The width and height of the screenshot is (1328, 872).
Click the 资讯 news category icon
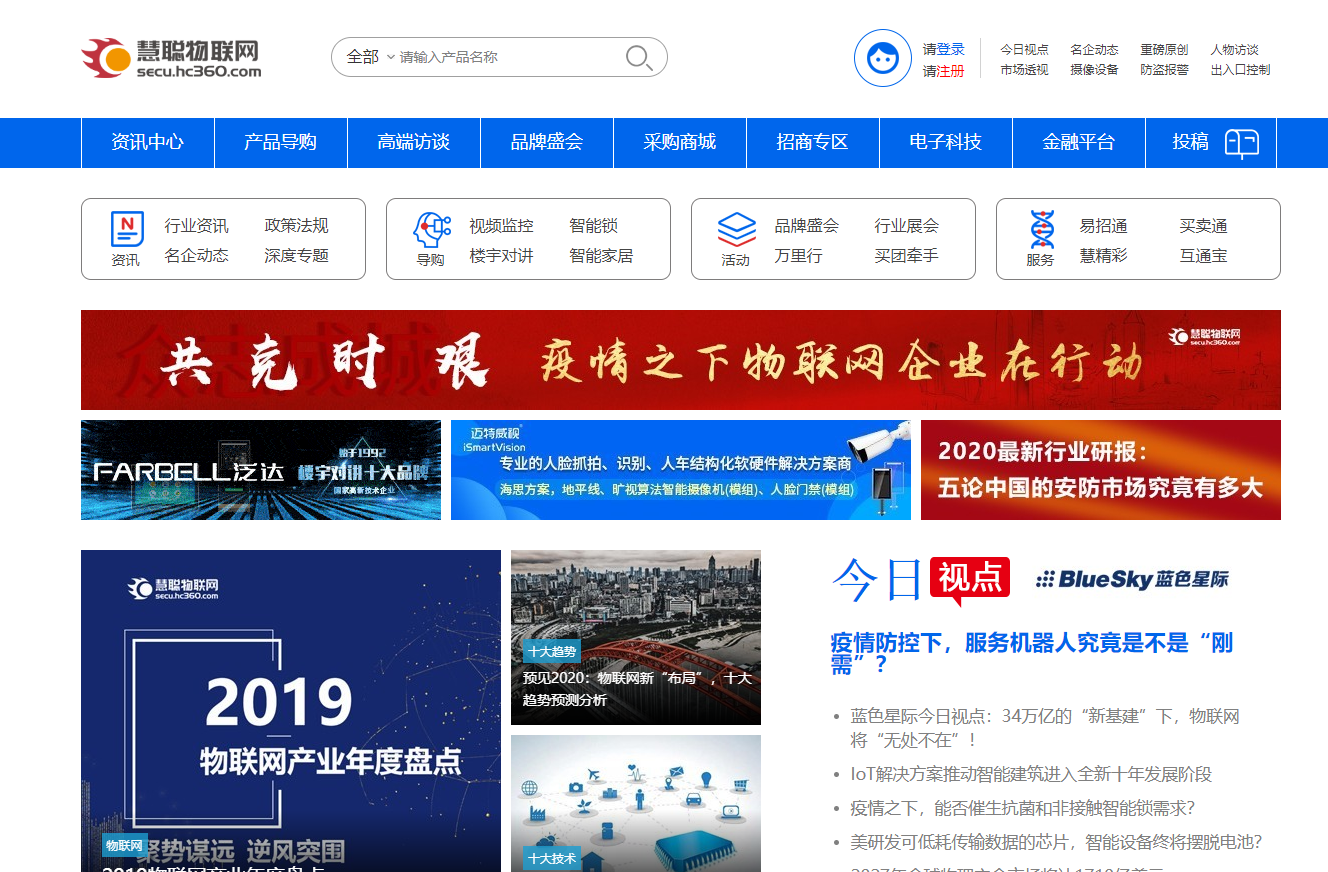[127, 230]
